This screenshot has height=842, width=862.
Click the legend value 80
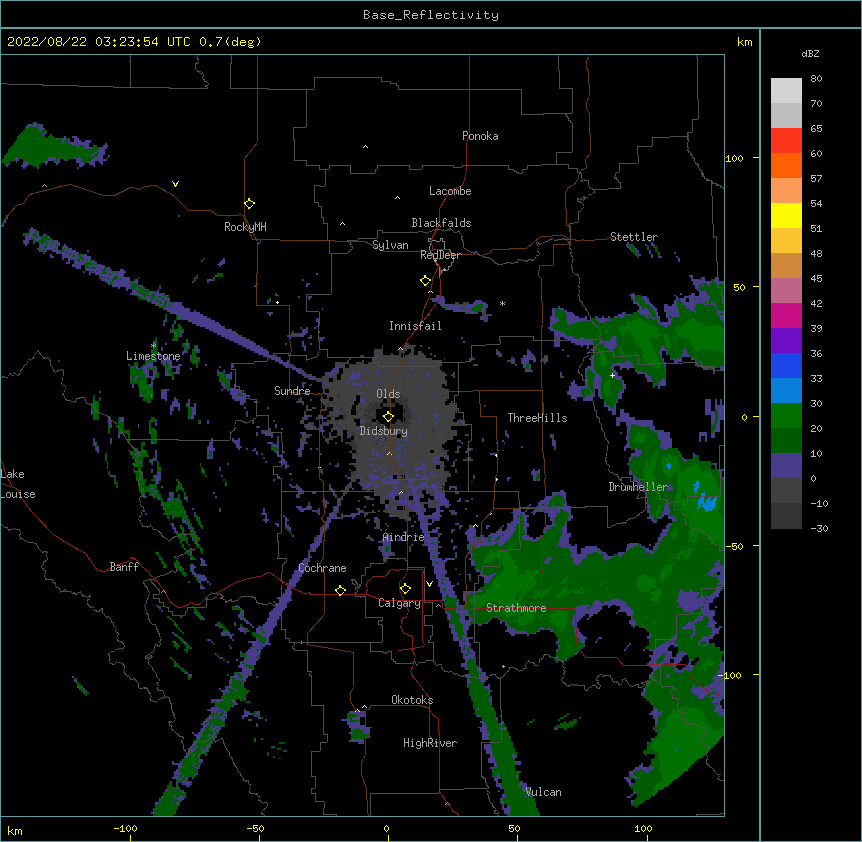[816, 79]
